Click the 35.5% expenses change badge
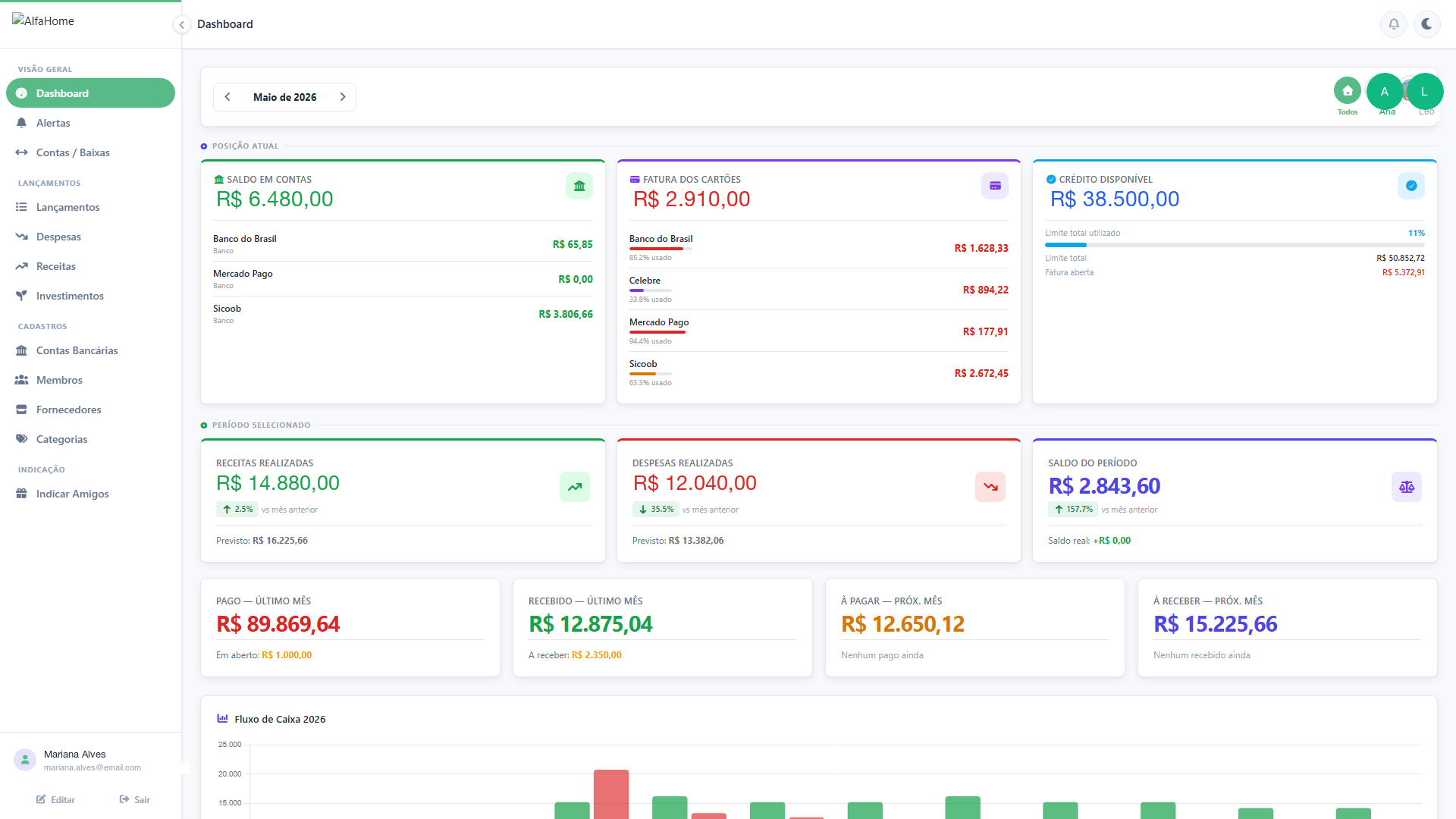This screenshot has height=819, width=1456. coord(656,510)
